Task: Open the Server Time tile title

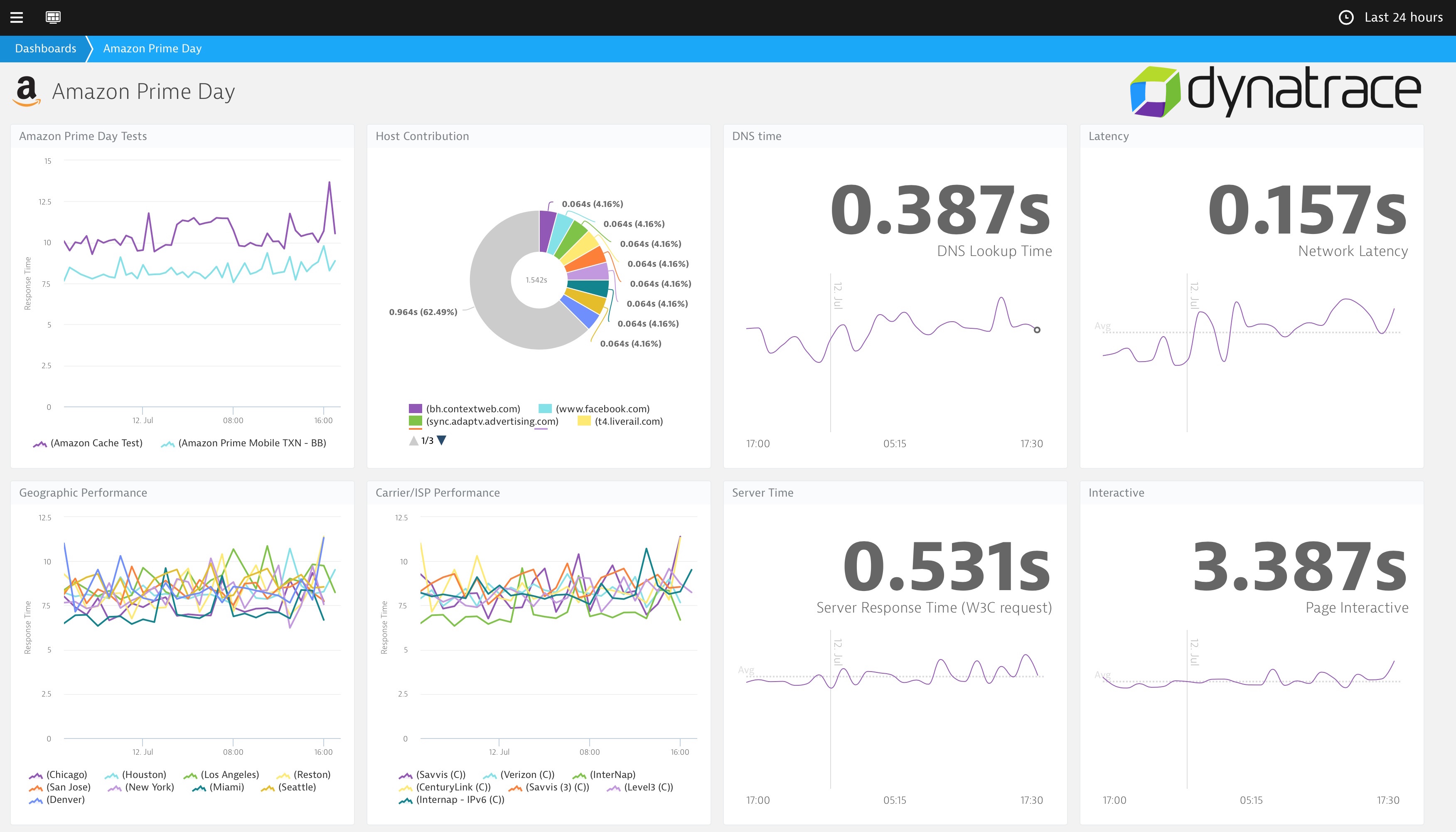Action: pyautogui.click(x=762, y=492)
